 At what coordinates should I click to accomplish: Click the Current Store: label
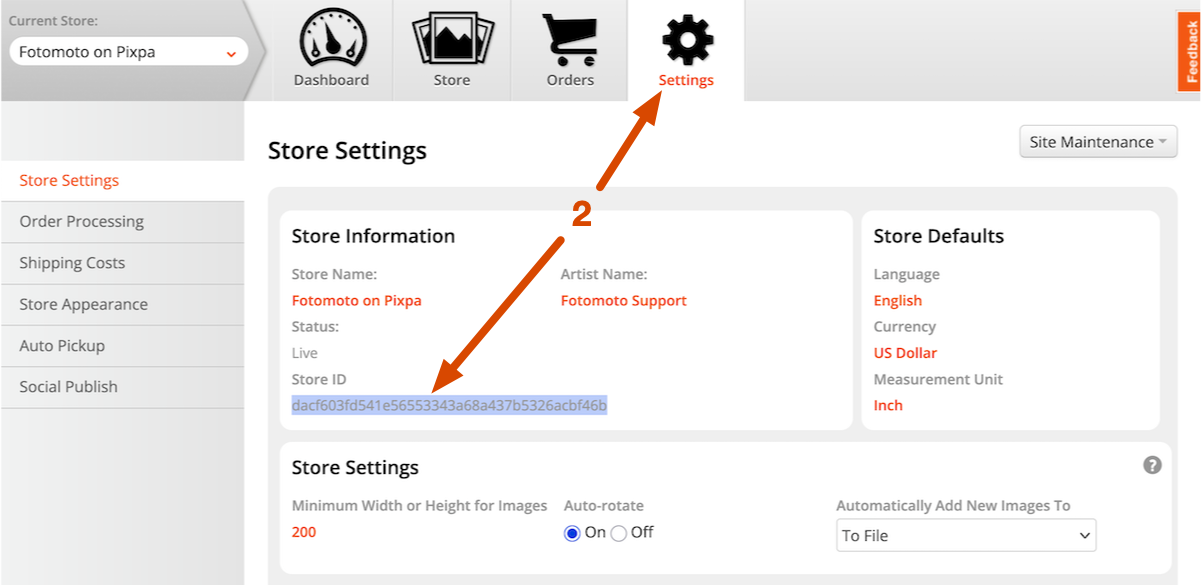53,20
